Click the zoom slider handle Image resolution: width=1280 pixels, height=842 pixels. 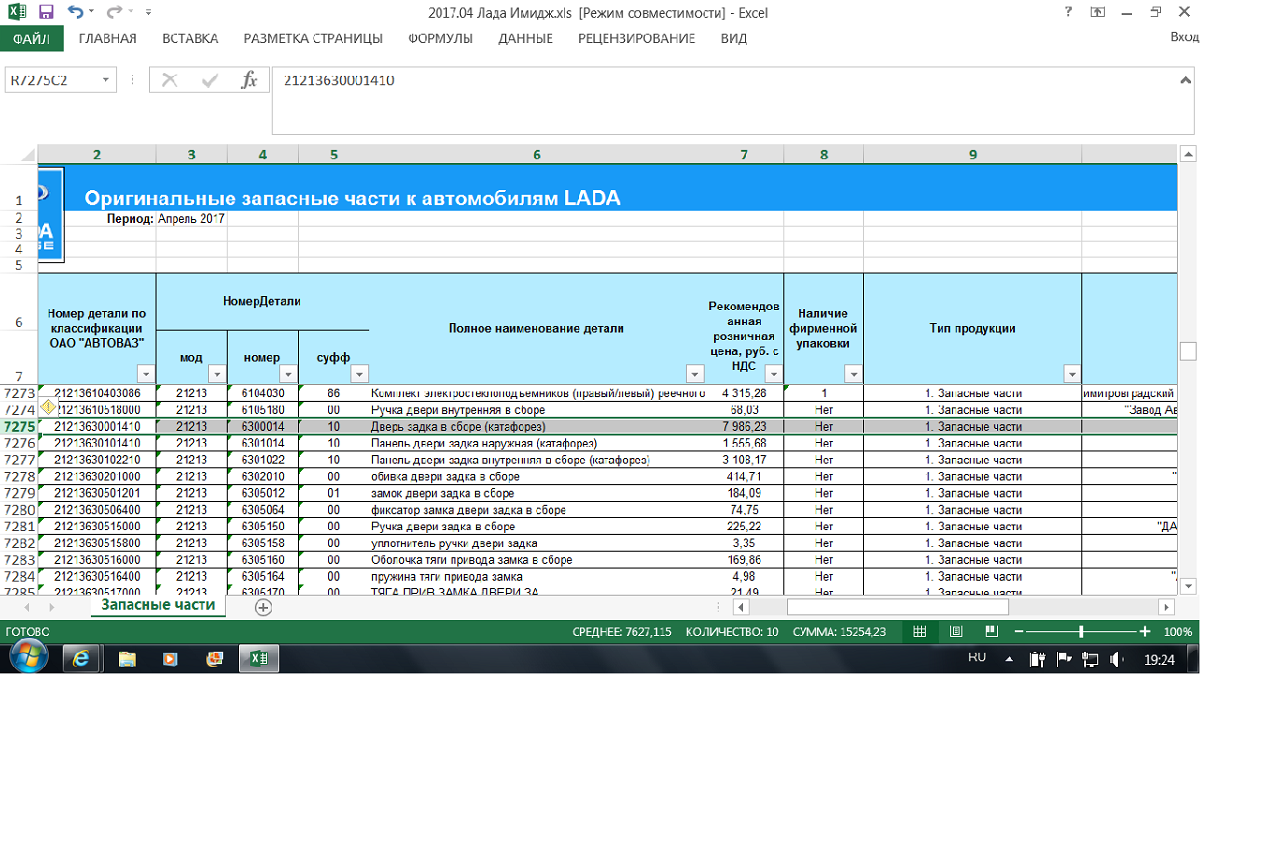[x=1081, y=632]
